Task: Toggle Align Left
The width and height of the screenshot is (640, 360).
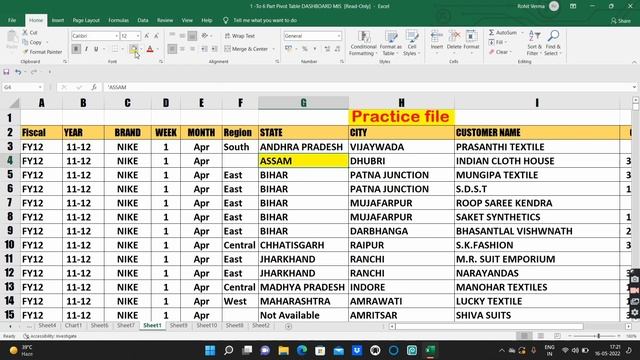Action: click(172, 49)
